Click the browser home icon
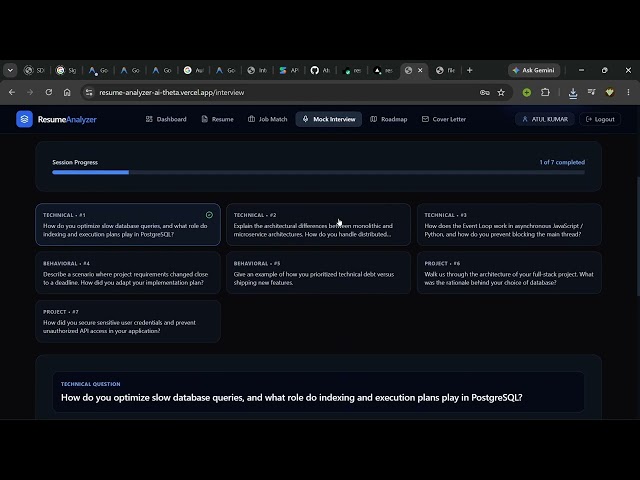Image resolution: width=640 pixels, height=480 pixels. (x=67, y=92)
